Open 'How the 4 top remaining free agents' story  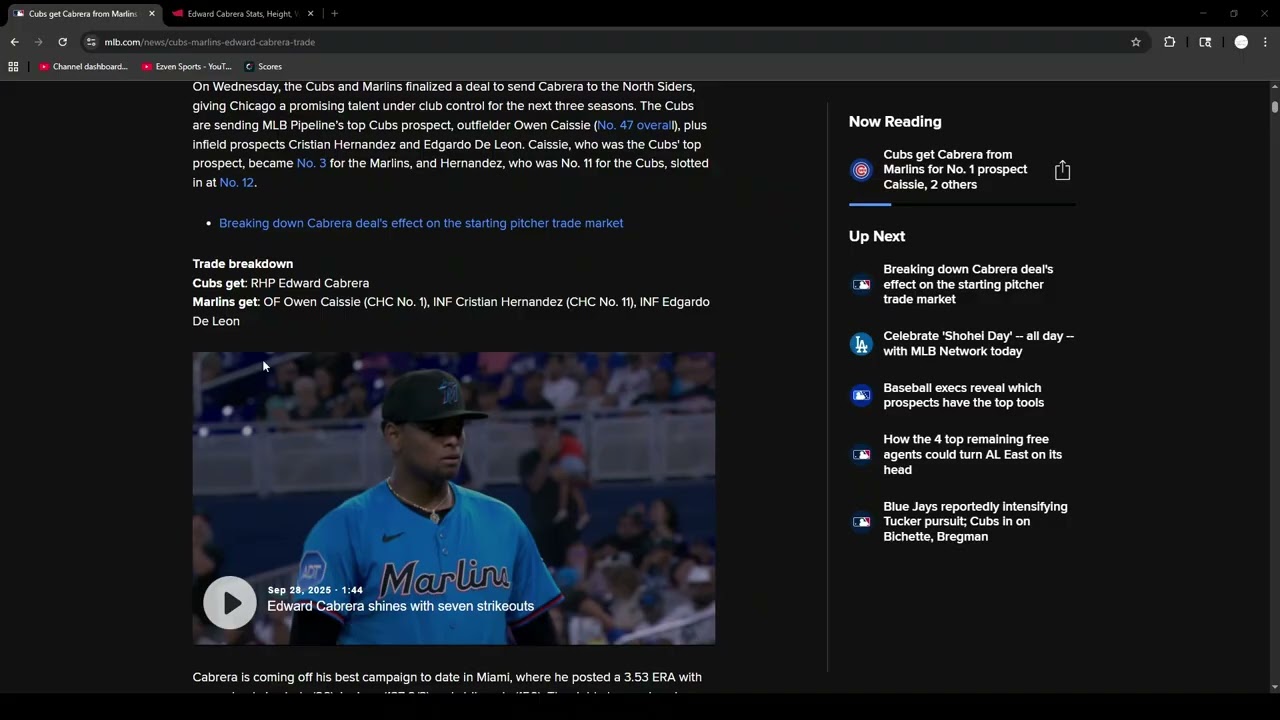tap(973, 454)
